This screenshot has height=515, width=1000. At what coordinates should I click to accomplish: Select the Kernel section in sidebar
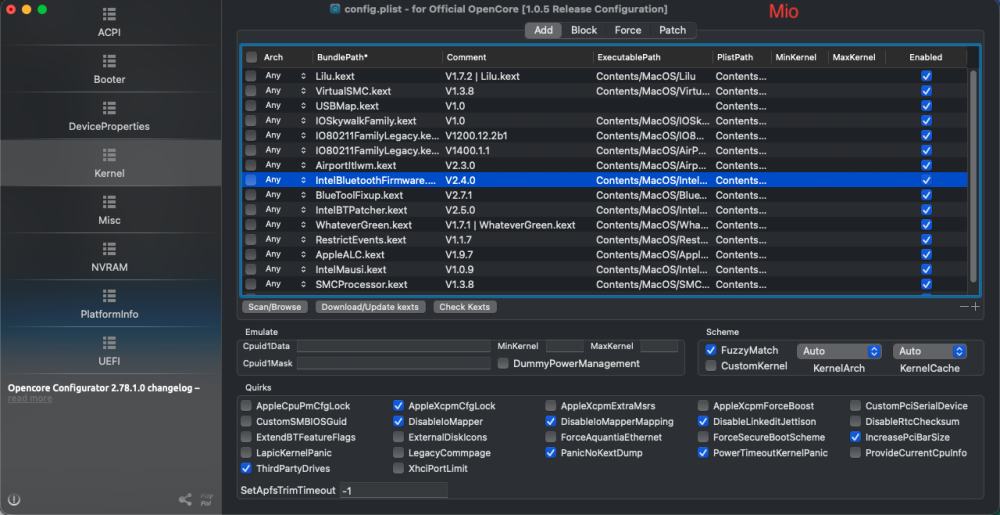coord(109,164)
